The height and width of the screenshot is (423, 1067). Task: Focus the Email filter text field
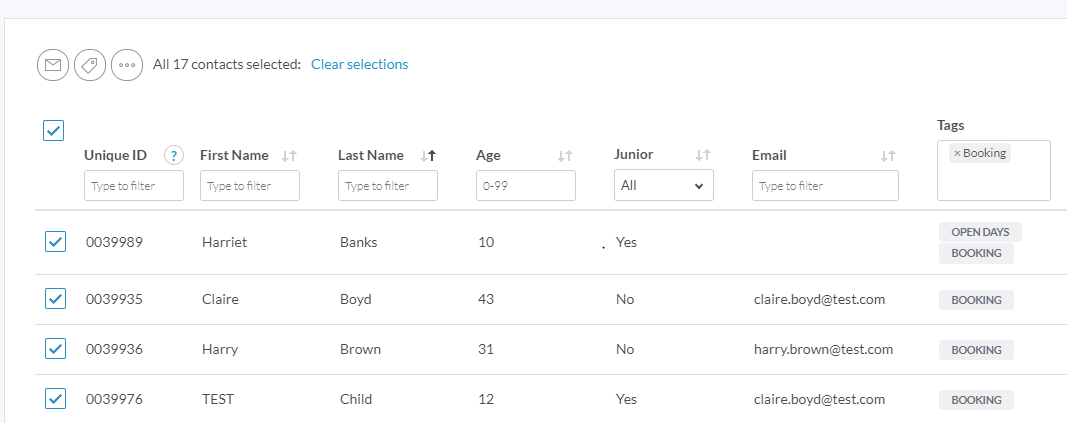(x=825, y=186)
